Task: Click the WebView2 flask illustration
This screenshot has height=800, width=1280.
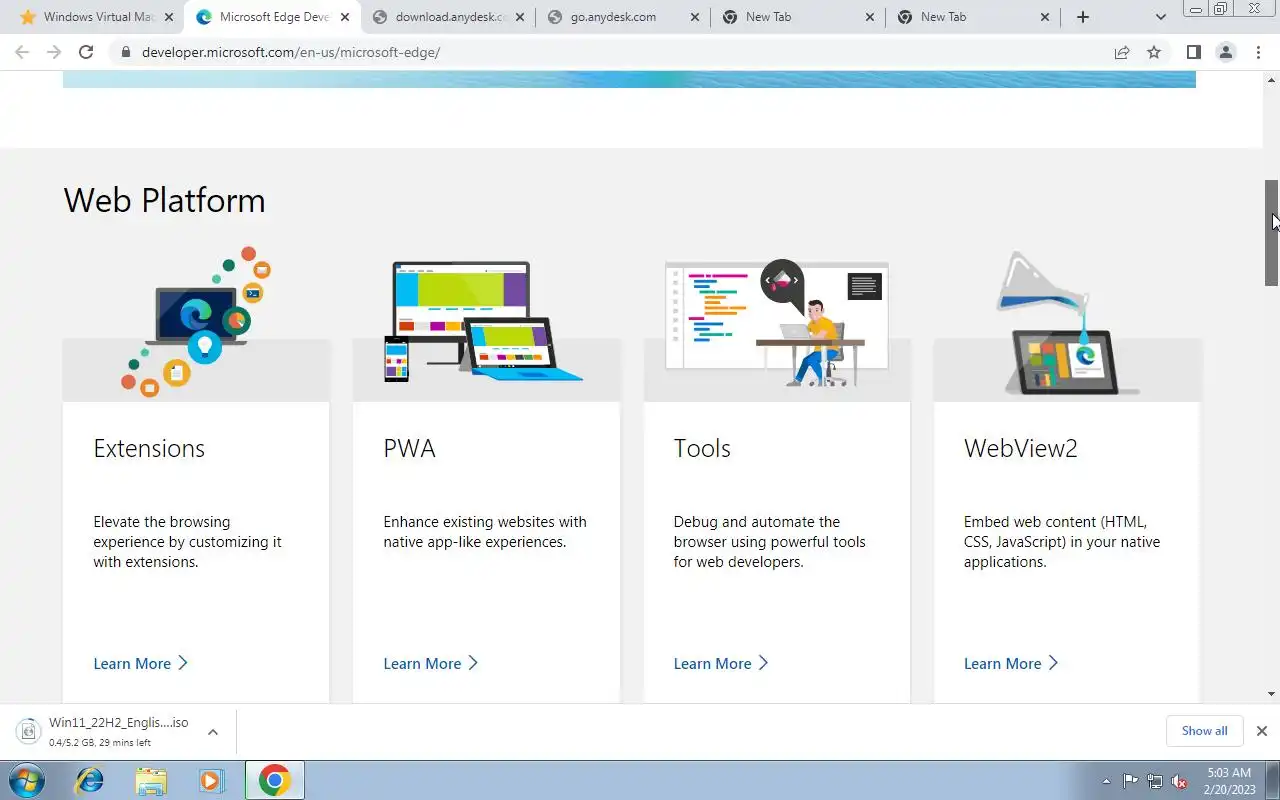Action: click(1067, 323)
